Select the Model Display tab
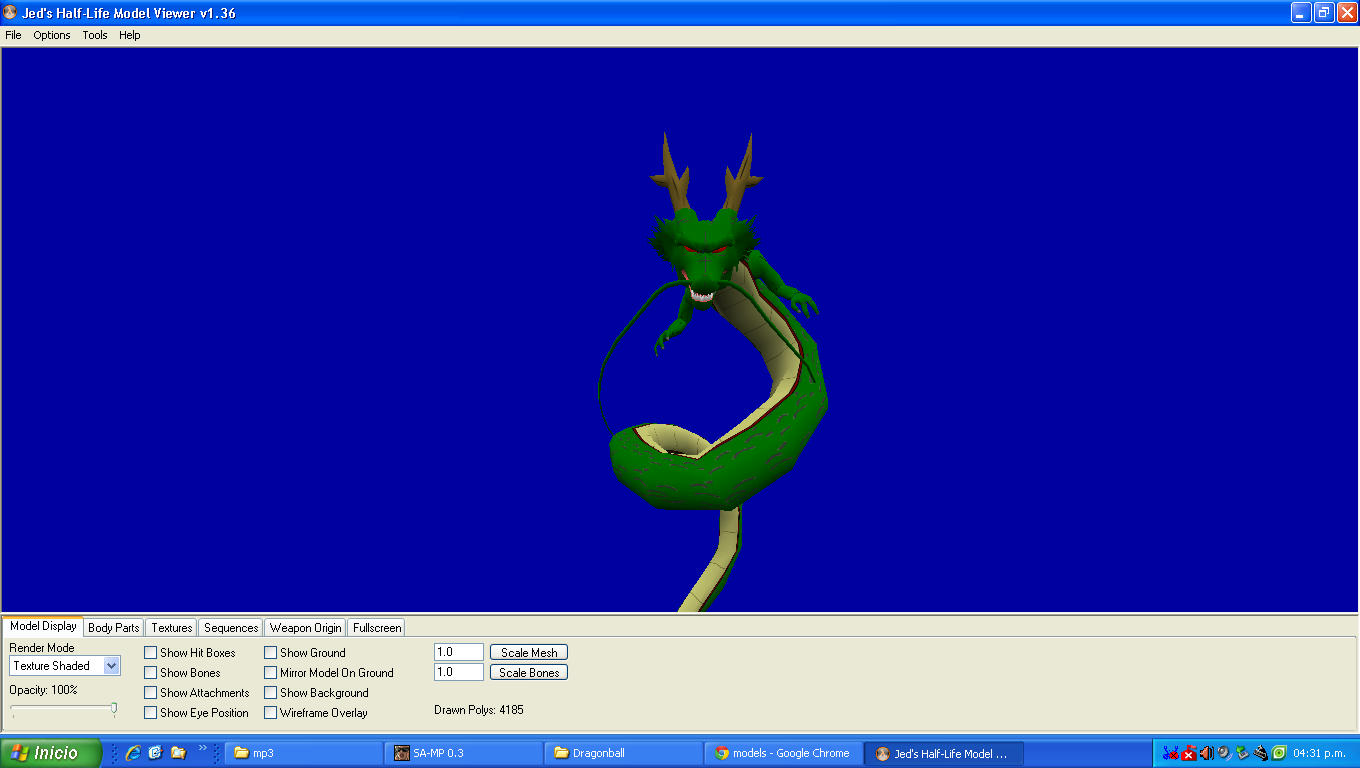The width and height of the screenshot is (1360, 768). point(43,626)
